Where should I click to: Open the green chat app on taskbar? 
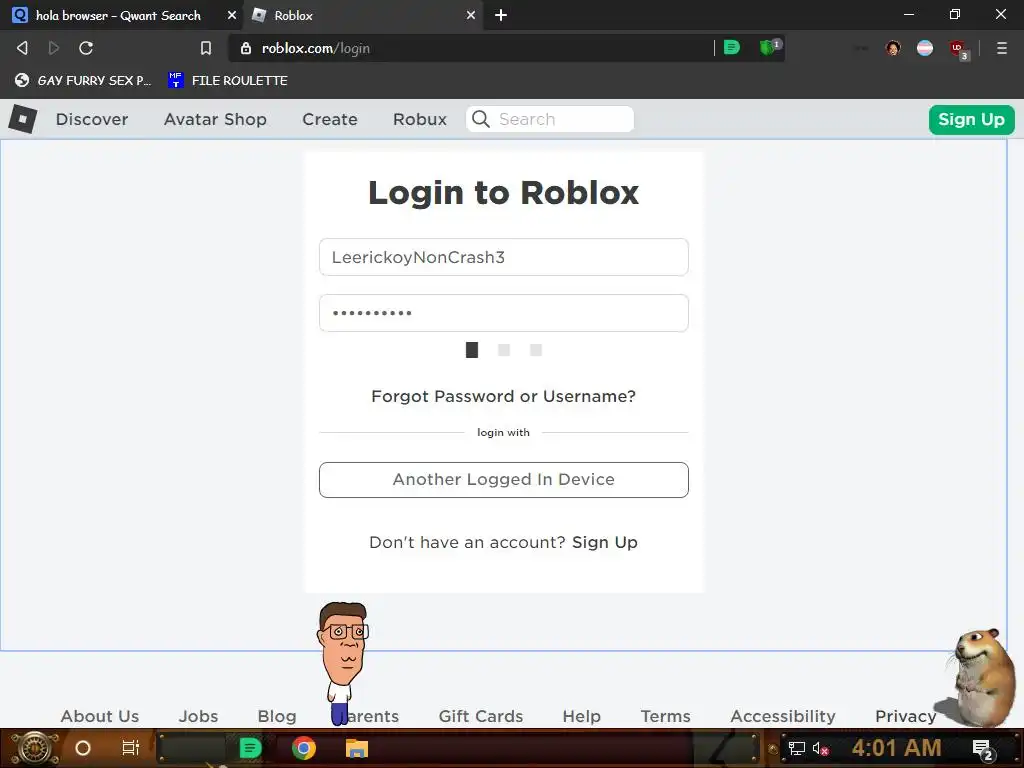(250, 748)
